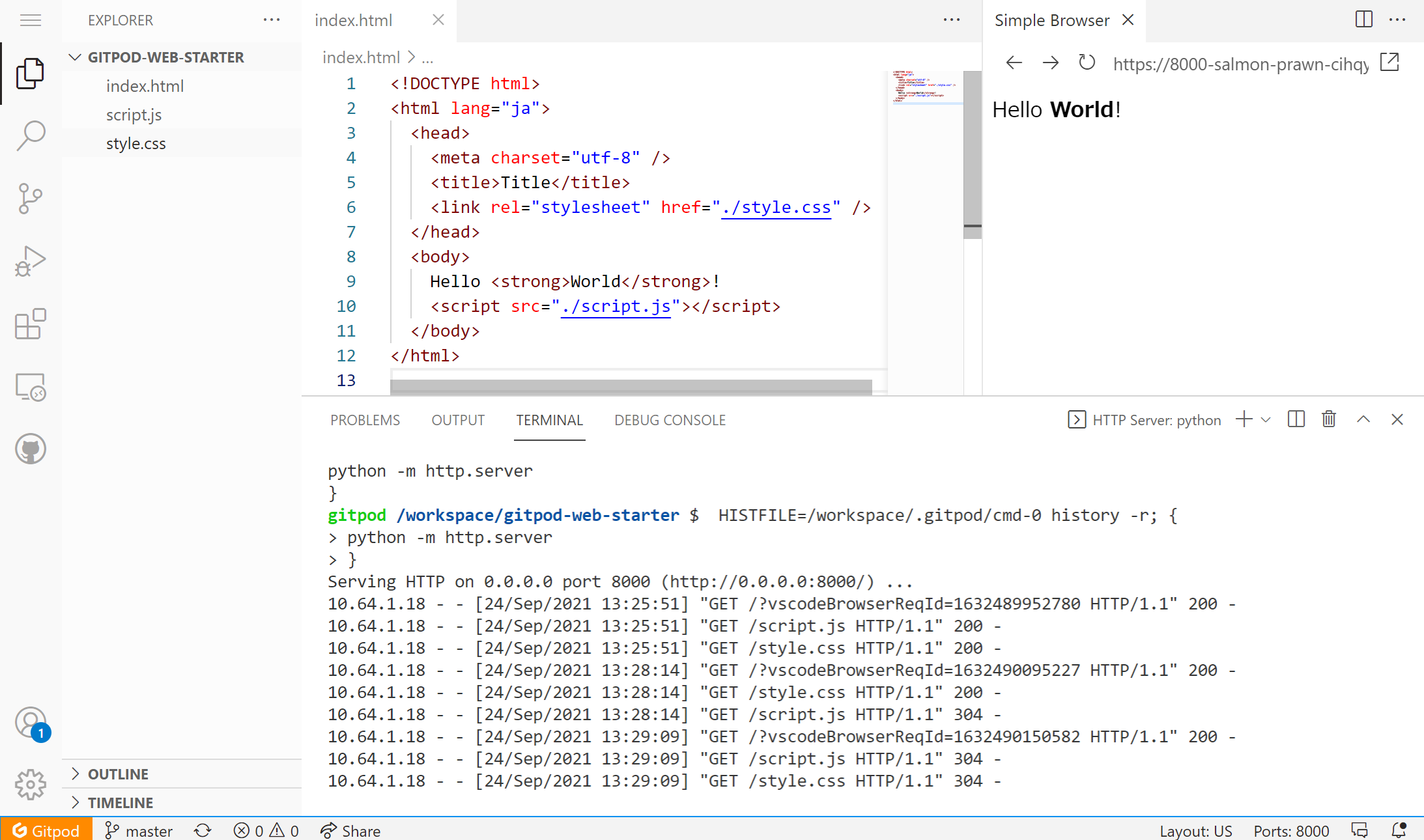
Task: Open the new terminal launch profile dropdown
Action: tap(1266, 420)
